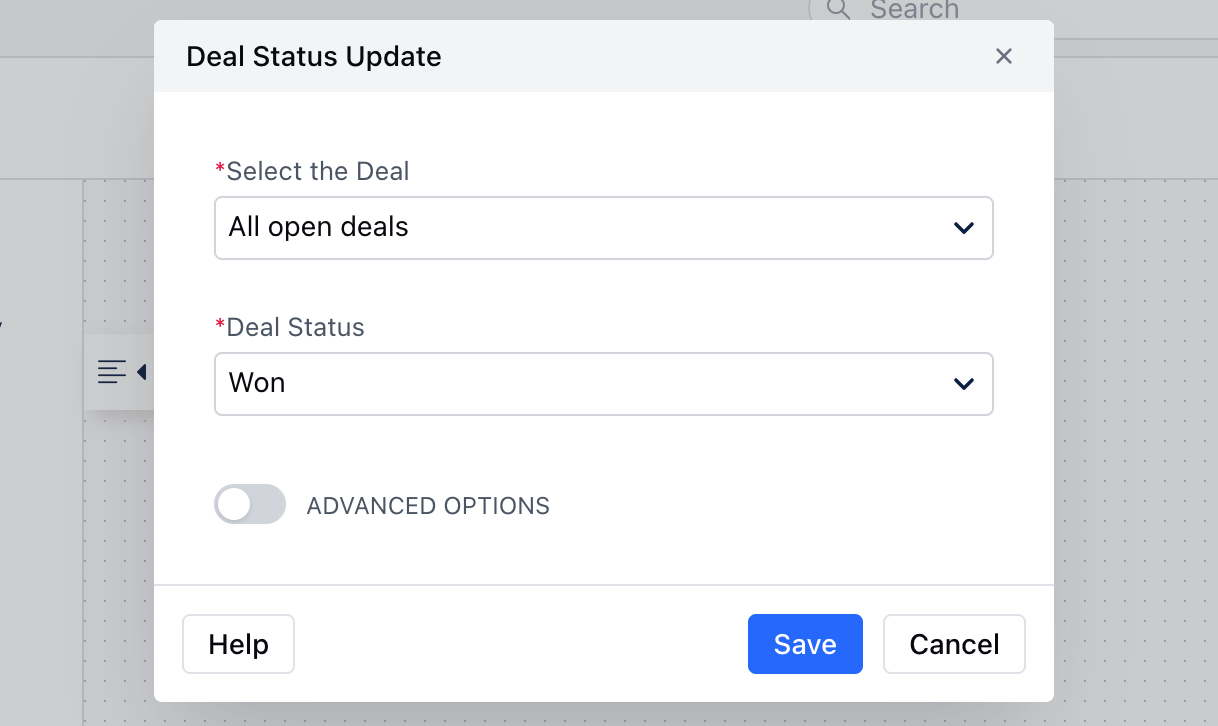
Task: Save the deal status update
Action: (805, 644)
